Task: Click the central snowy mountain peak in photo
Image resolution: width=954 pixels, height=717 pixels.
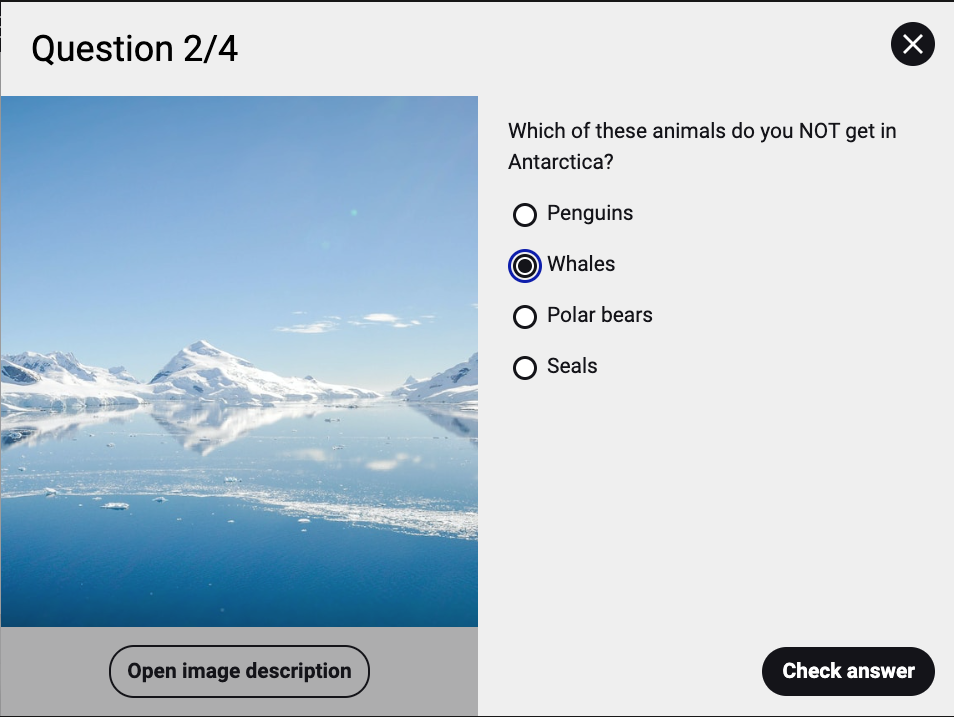Action: pos(205,360)
